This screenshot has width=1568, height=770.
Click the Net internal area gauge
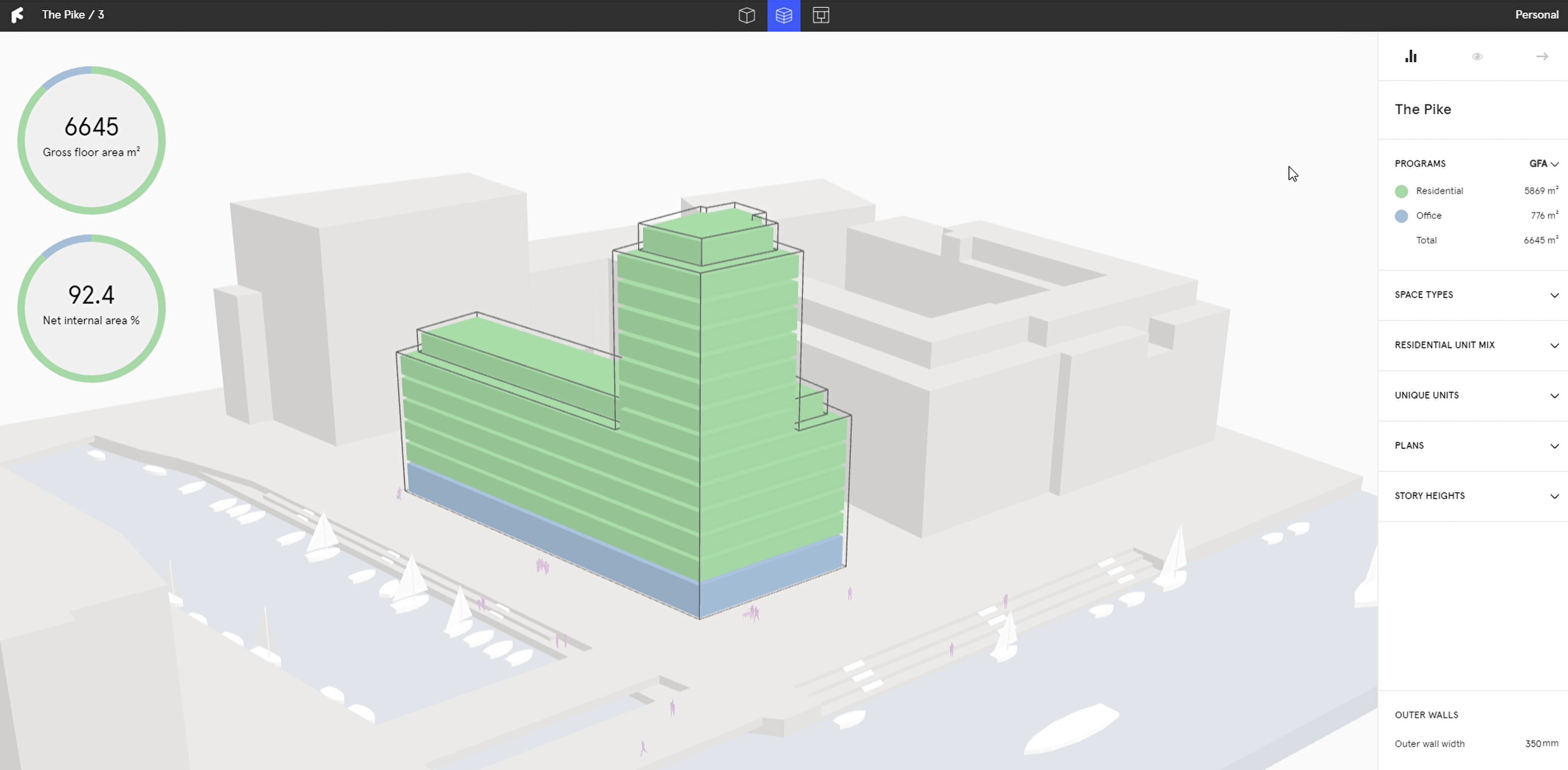91,308
